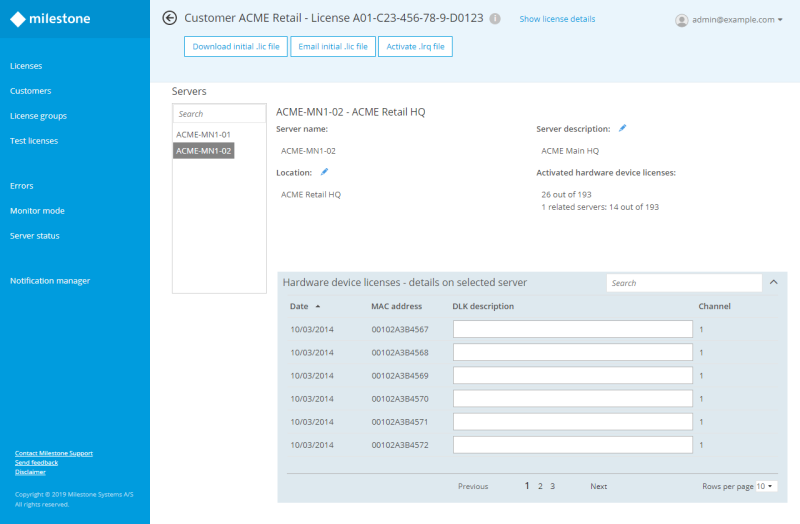Open admin@example.com account dropdown
This screenshot has width=800, height=524.
736,20
